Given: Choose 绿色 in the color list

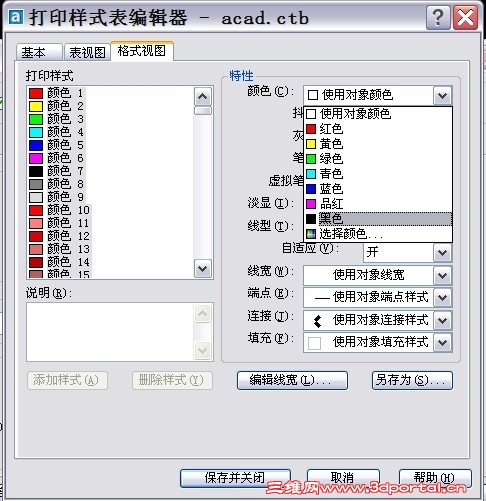Looking at the screenshot, I should 378,159.
